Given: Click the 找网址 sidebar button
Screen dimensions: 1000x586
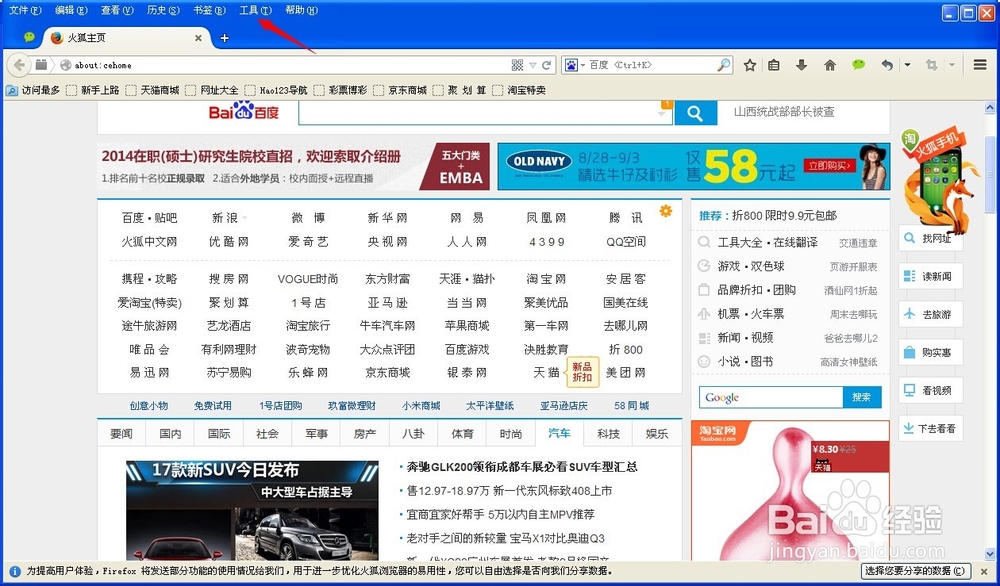Looking at the screenshot, I should tap(930, 238).
